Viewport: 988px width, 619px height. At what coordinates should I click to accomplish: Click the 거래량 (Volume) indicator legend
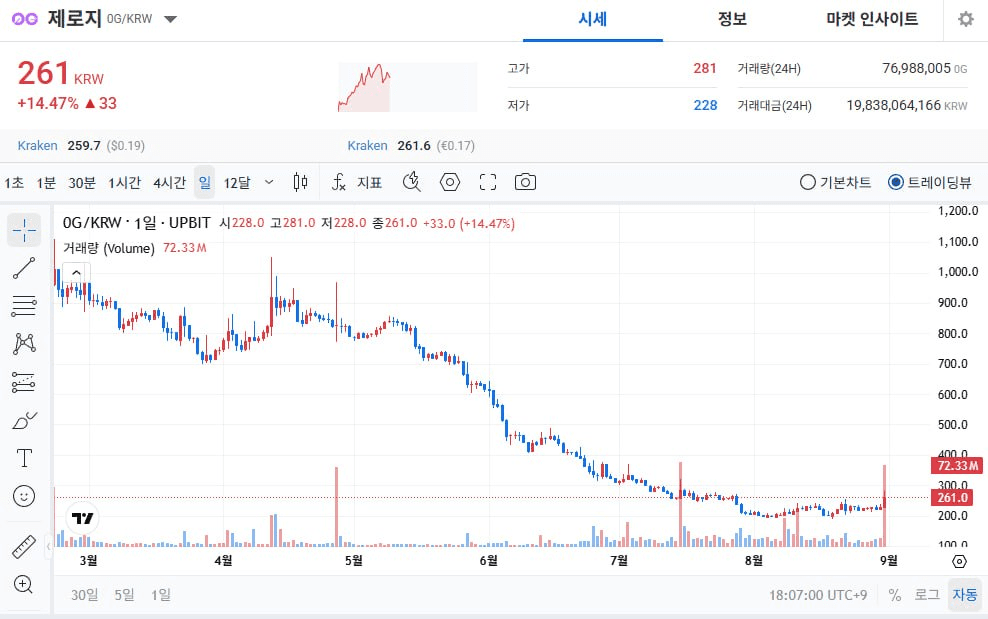108,248
